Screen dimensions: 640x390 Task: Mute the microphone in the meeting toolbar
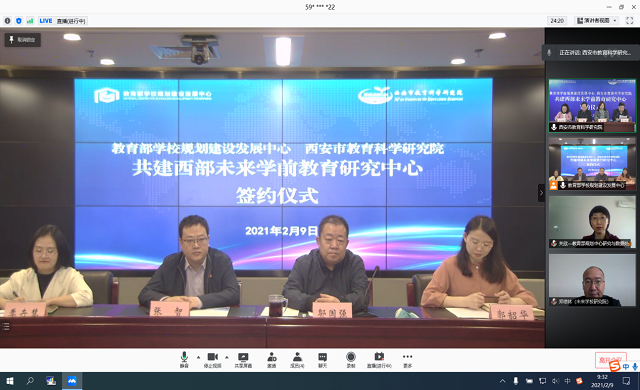coord(184,360)
